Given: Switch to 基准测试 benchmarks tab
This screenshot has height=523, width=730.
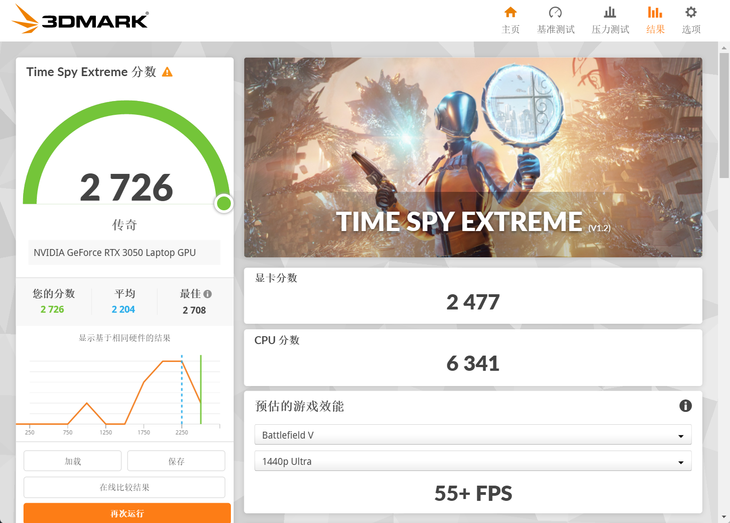Looking at the screenshot, I should click(x=555, y=20).
